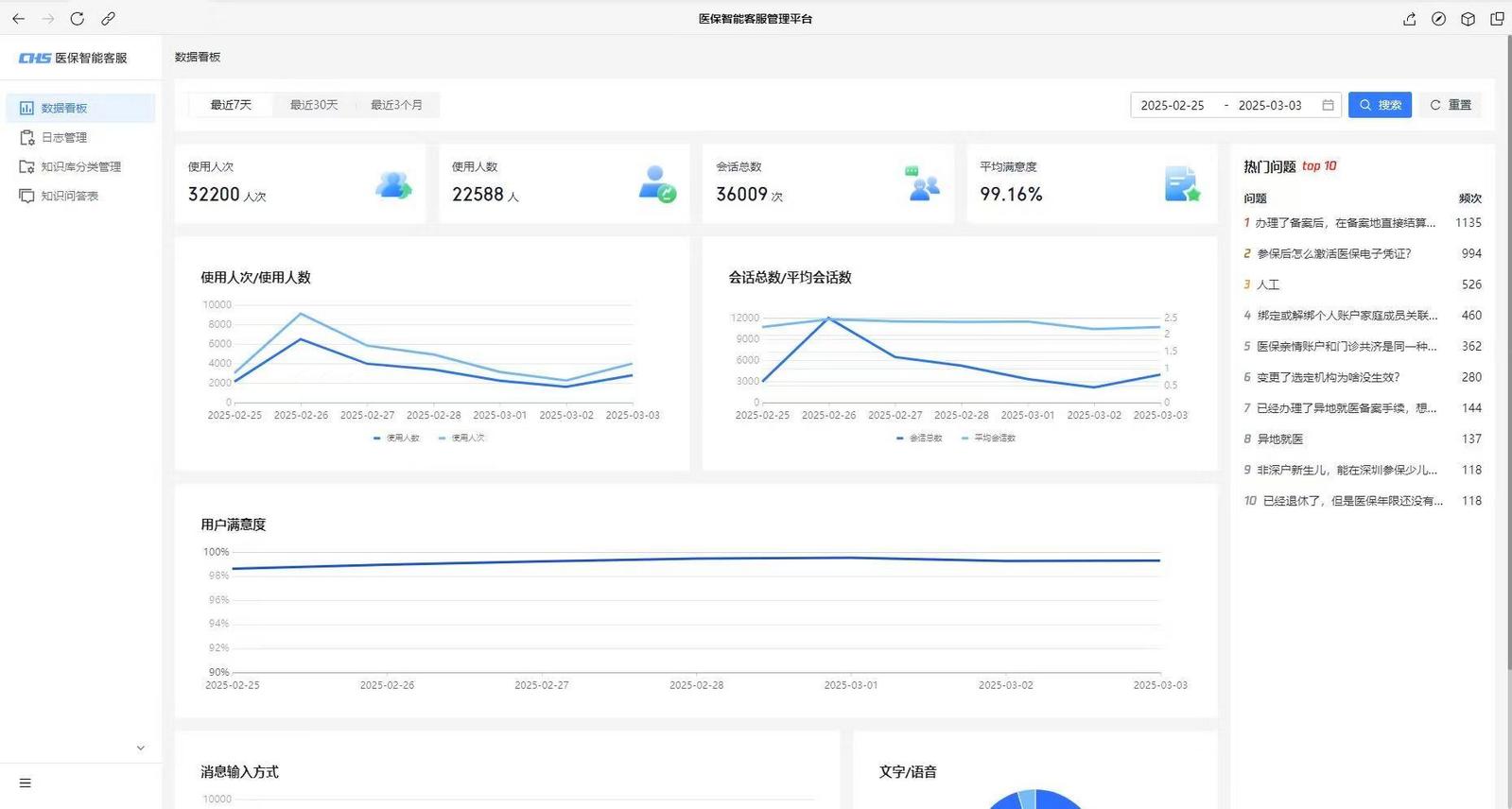Copy the page link via chain icon

tap(108, 19)
